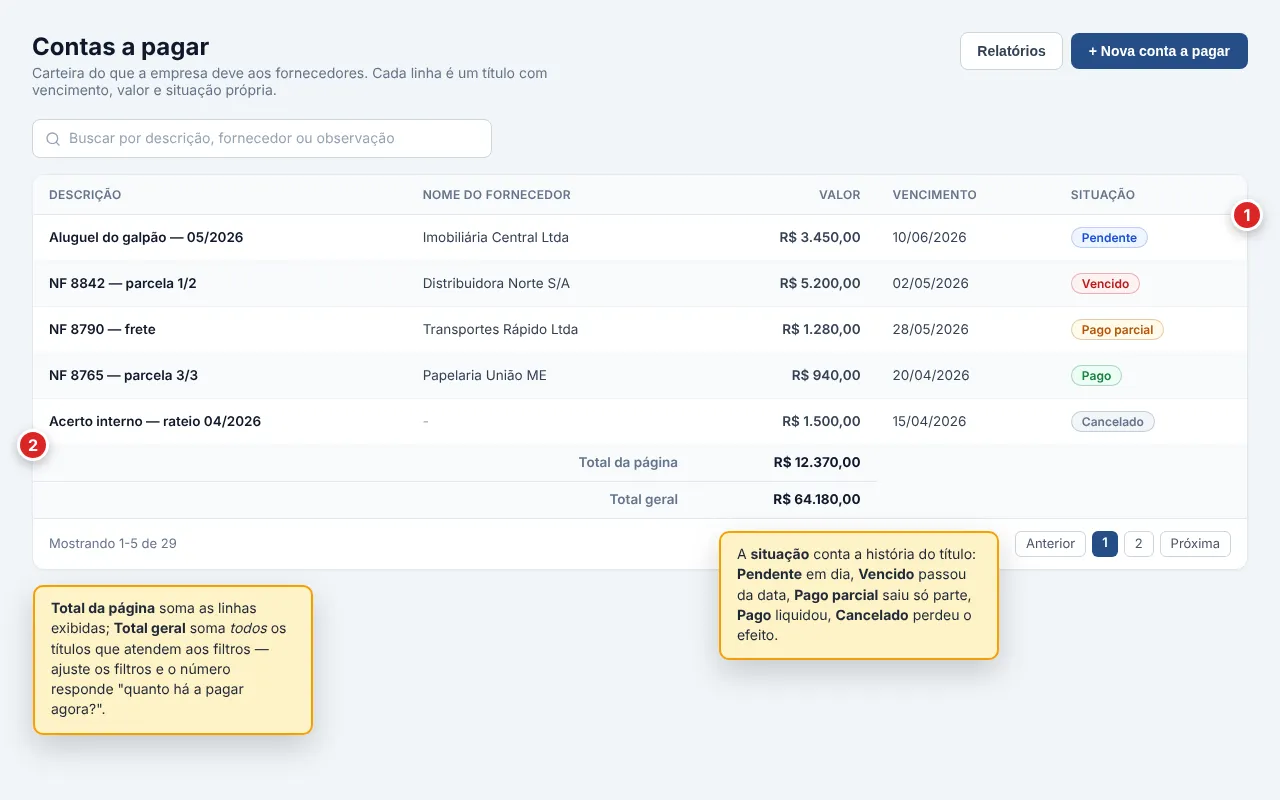This screenshot has width=1280, height=800.
Task: Select supplier Papelaria União ME
Action: (x=485, y=376)
